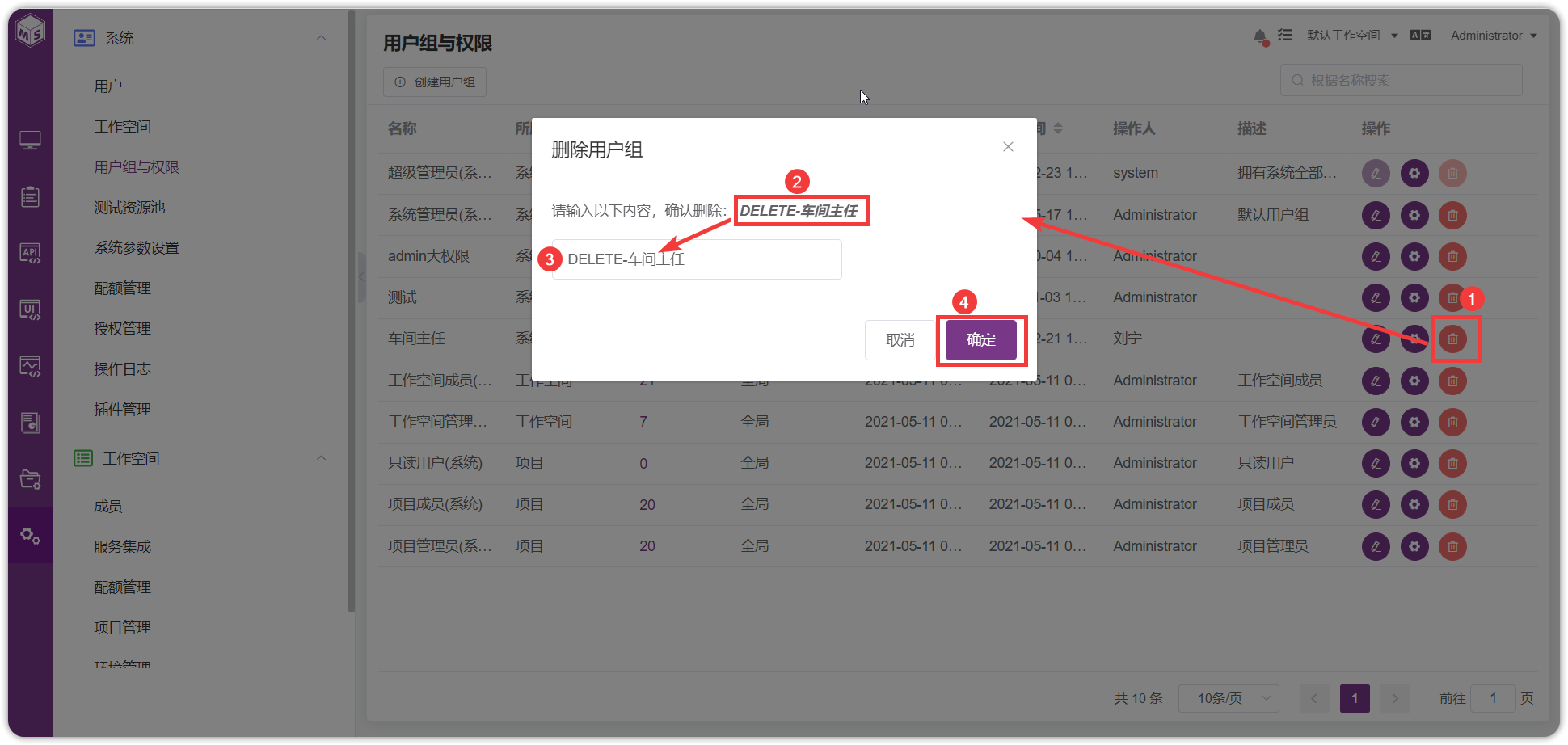Open the Administrator account dropdown
Image resolution: width=1568 pixels, height=745 pixels.
click(1494, 36)
